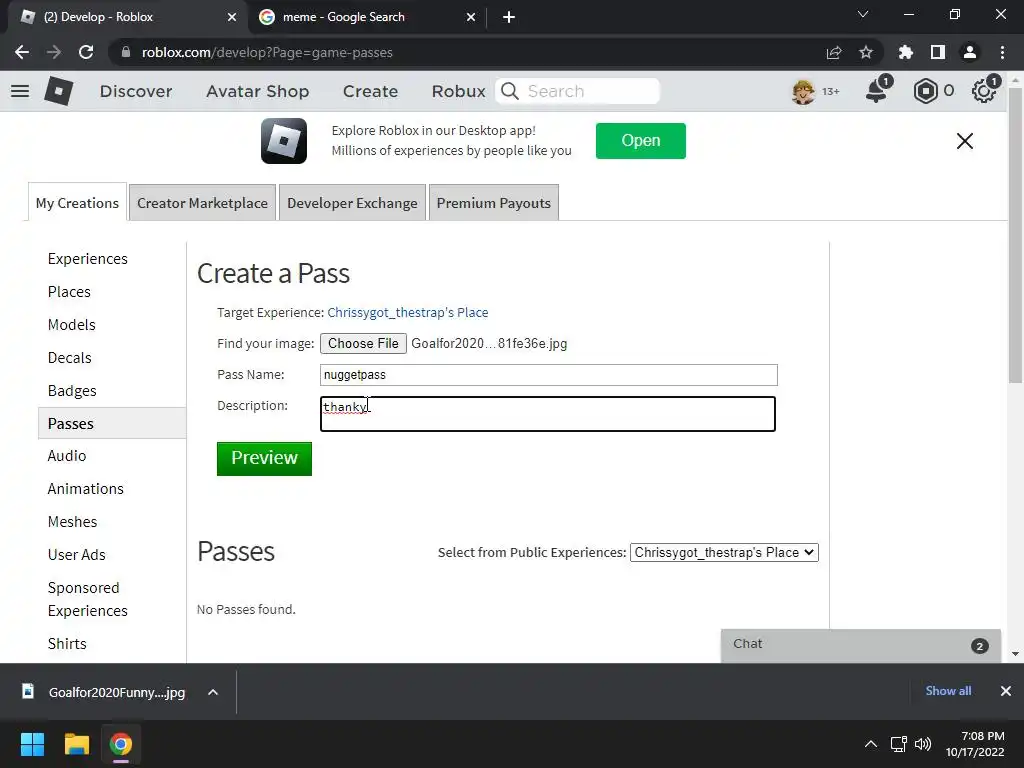The width and height of the screenshot is (1024, 768).
Task: Select Badges in the sidebar
Action: click(72, 391)
